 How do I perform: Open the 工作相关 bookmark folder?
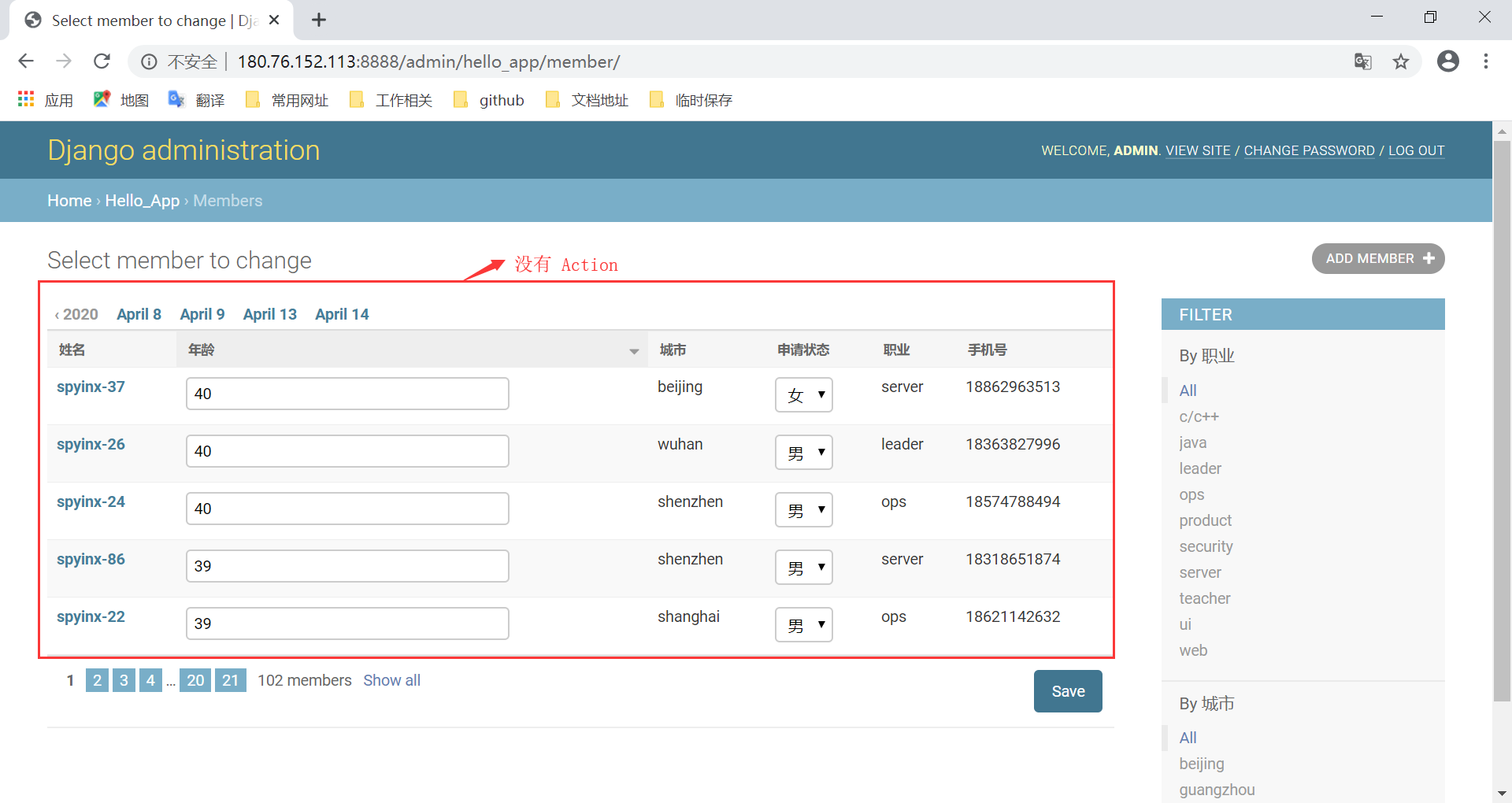pyautogui.click(x=391, y=100)
